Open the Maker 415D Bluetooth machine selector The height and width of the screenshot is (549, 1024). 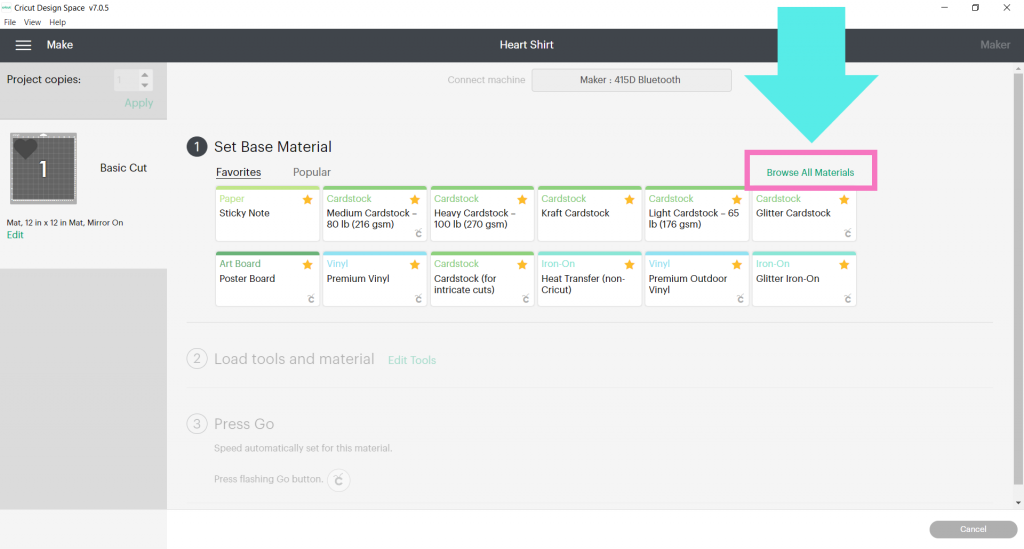point(631,80)
